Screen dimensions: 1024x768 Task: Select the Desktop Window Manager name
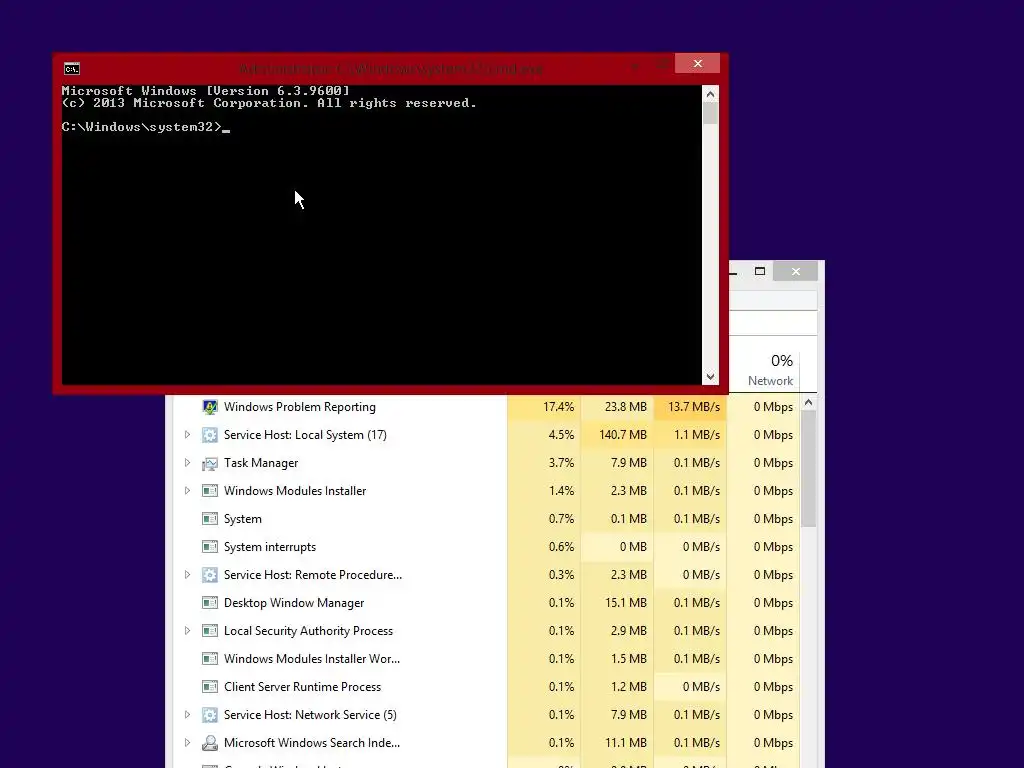[294, 603]
